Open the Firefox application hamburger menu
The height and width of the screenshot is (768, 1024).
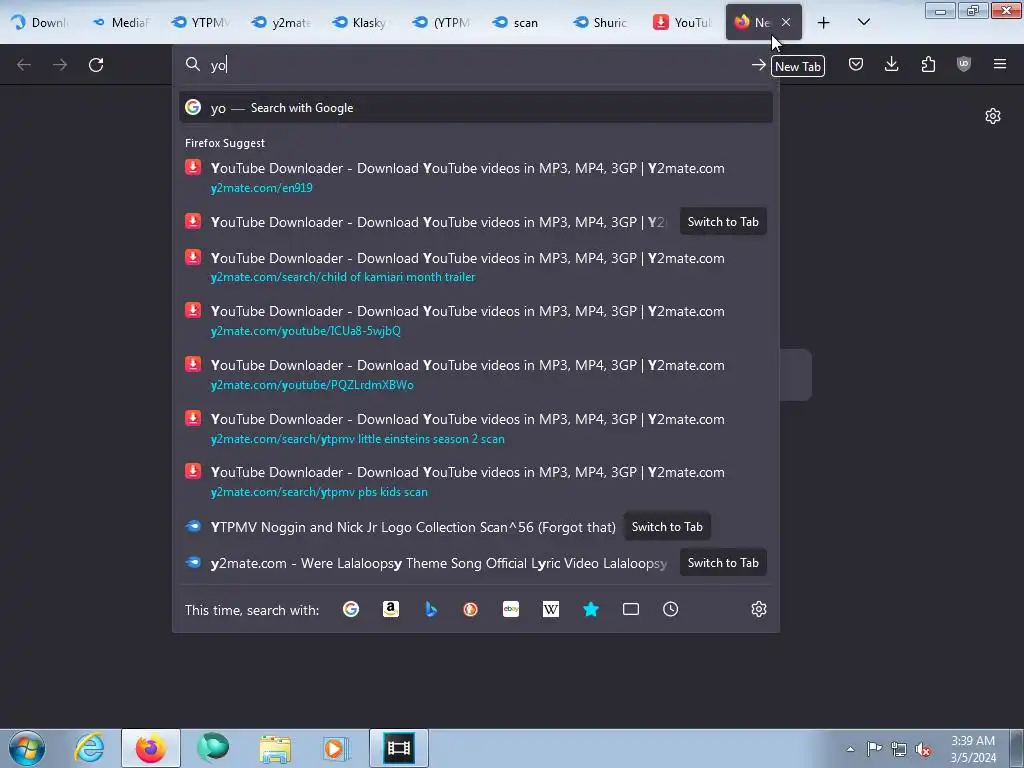[1000, 64]
